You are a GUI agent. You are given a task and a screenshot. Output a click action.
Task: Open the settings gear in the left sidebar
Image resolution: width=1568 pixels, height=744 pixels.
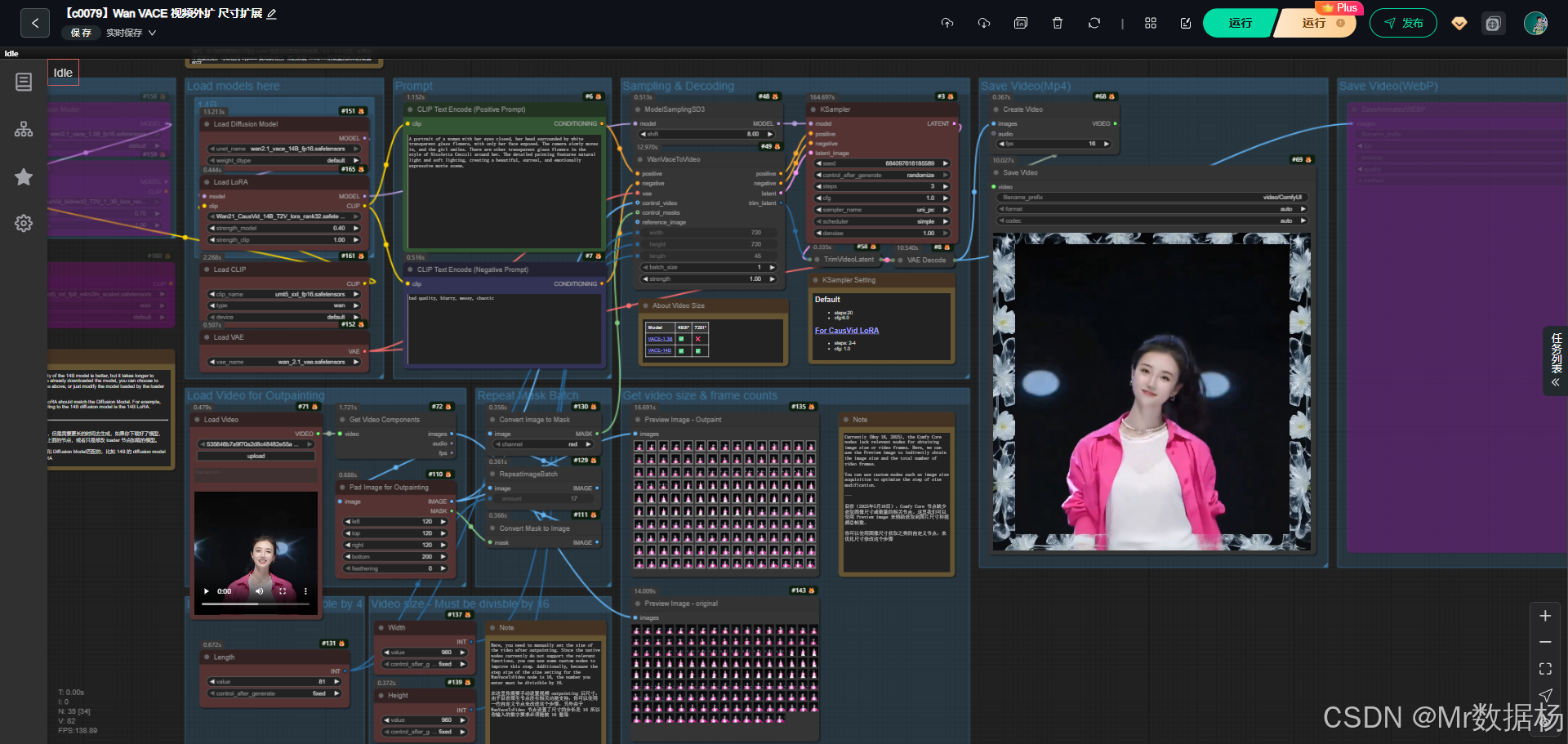click(24, 223)
